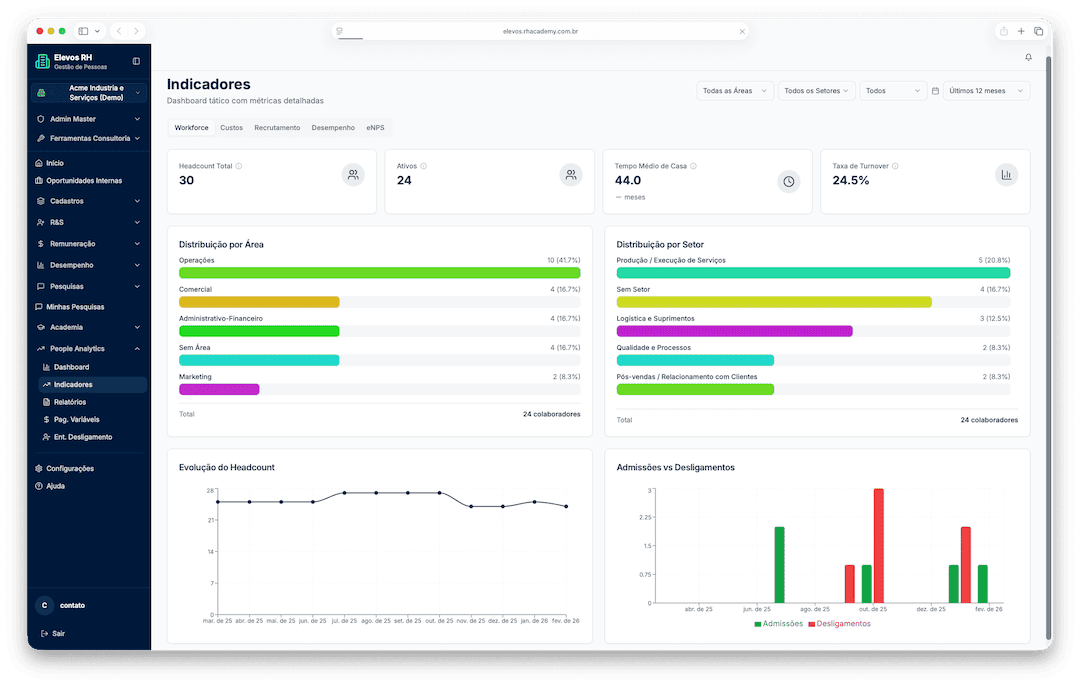Click the Elevos RH logo icon

(x=42, y=61)
